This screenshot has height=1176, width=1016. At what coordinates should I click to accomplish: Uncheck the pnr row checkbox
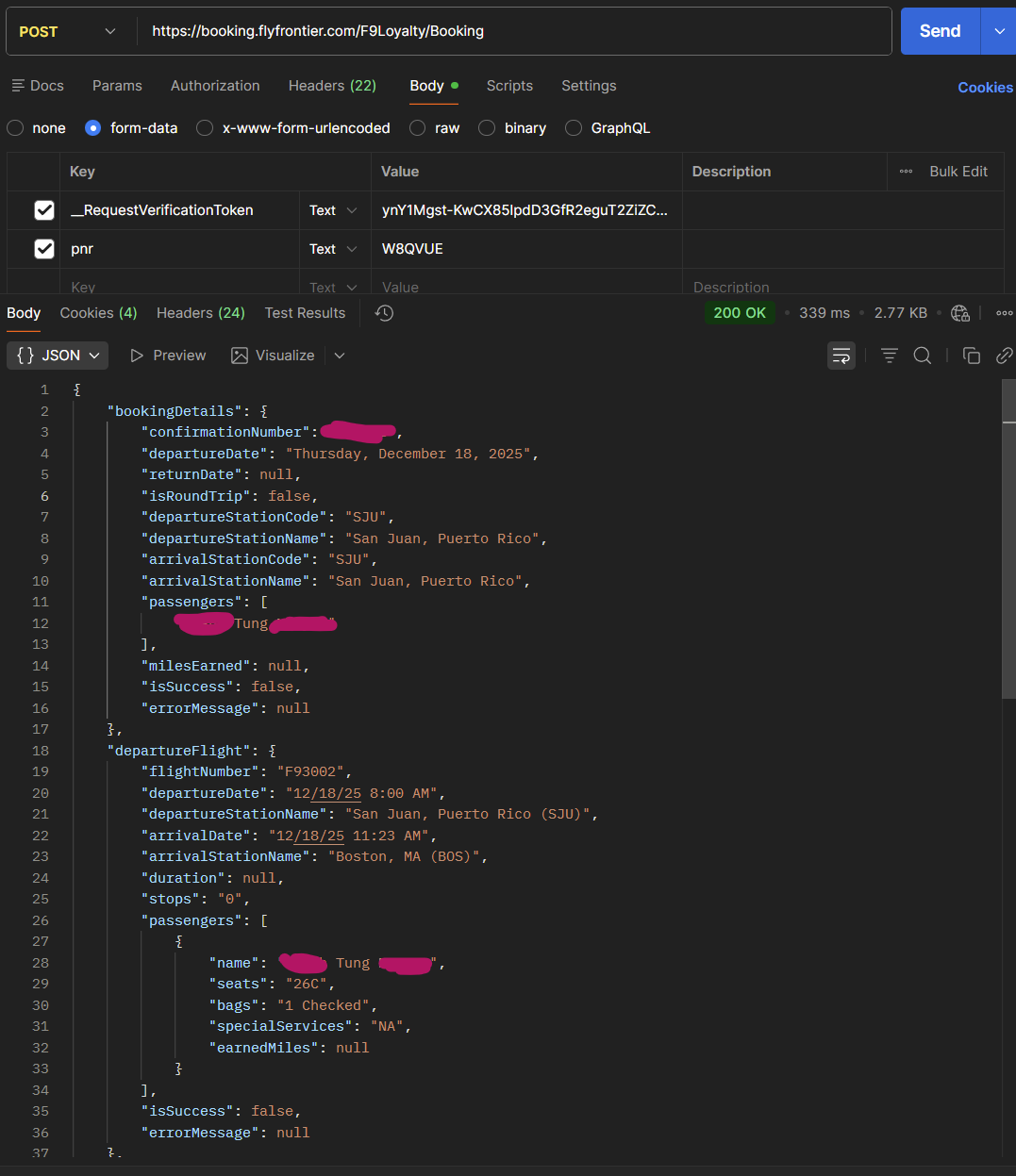point(44,249)
